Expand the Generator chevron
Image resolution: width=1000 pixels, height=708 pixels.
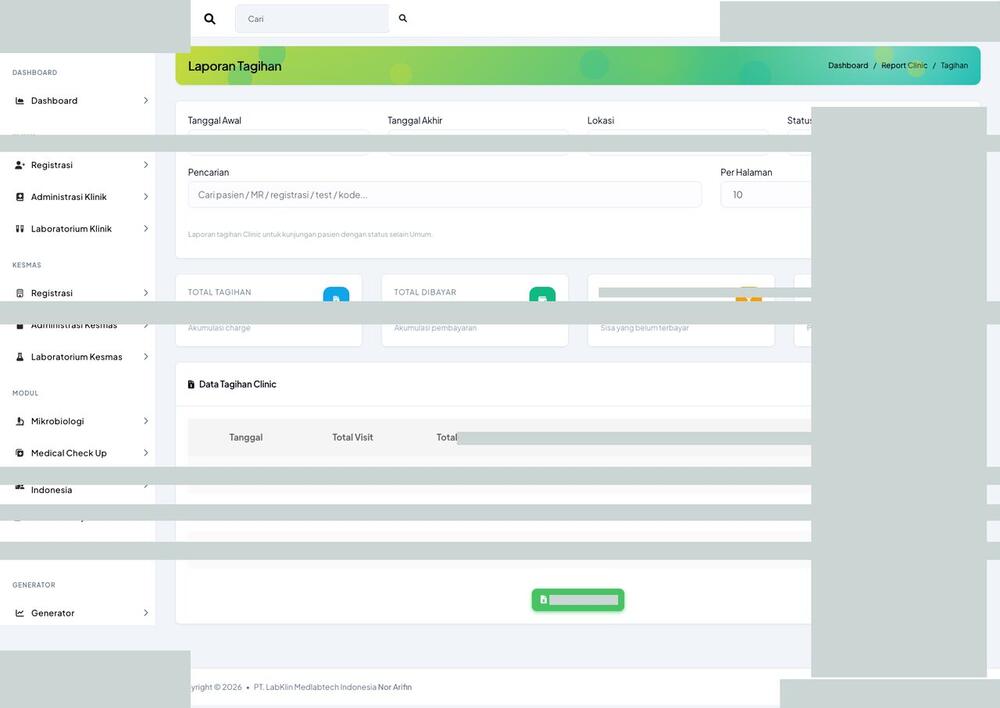pyautogui.click(x=145, y=614)
